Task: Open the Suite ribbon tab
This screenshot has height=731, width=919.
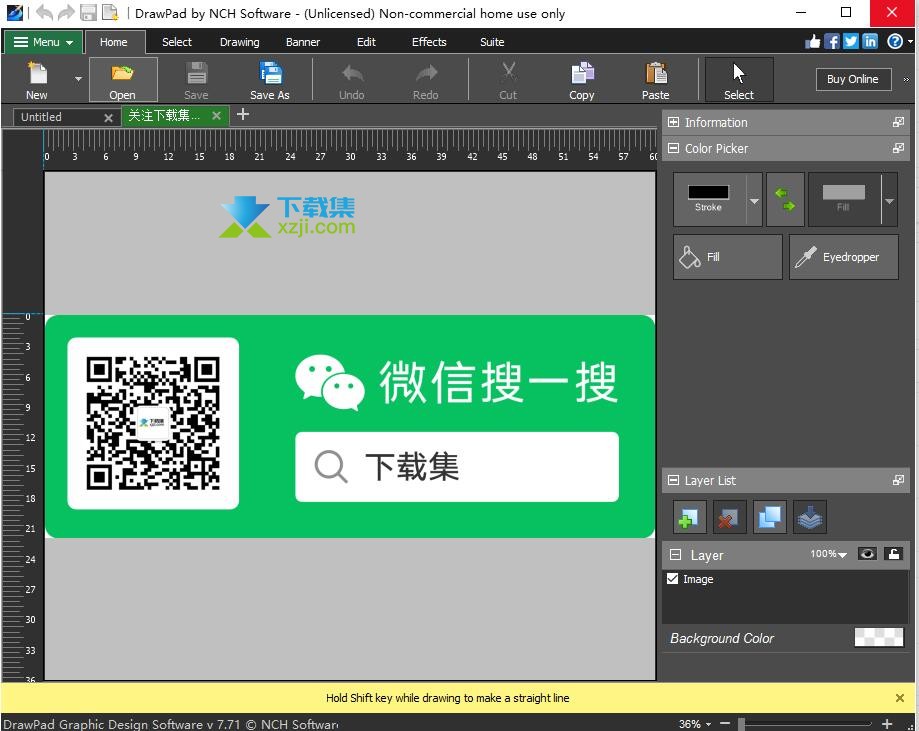Action: (492, 42)
